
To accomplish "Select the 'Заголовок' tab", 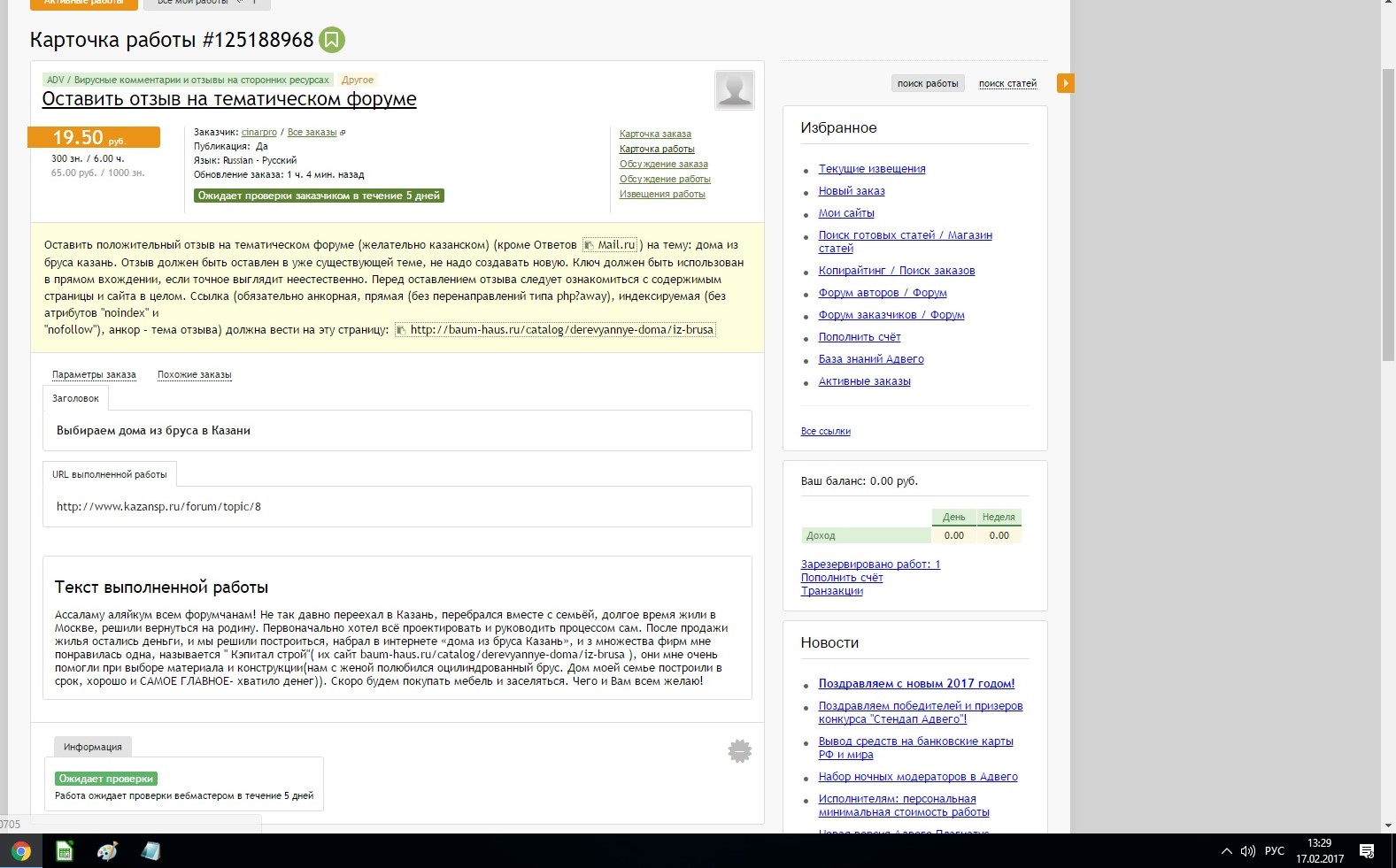I will (75, 398).
